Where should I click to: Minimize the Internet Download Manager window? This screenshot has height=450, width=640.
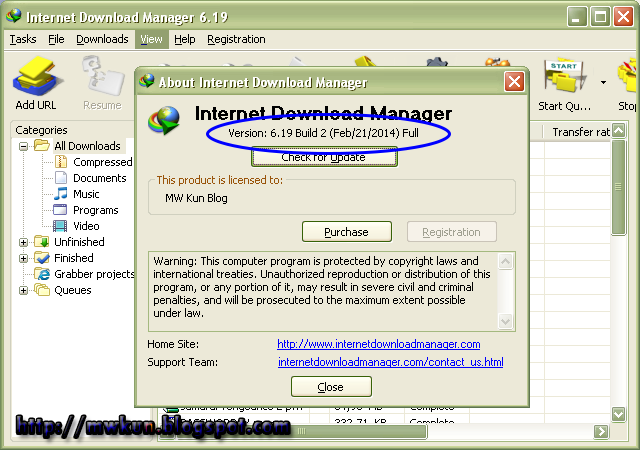pos(576,17)
